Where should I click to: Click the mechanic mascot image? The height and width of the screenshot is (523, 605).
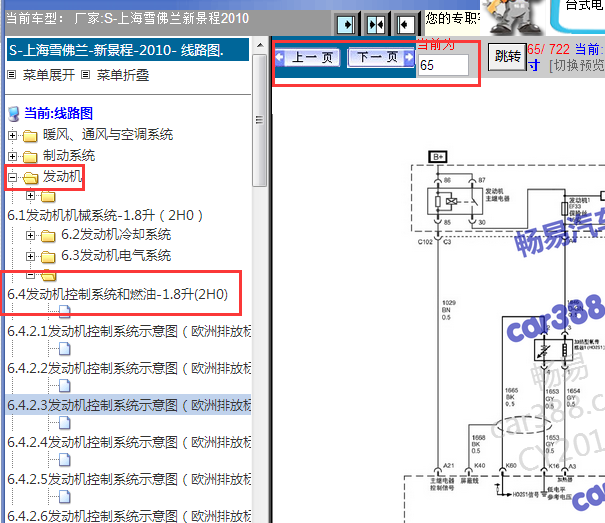click(x=514, y=17)
